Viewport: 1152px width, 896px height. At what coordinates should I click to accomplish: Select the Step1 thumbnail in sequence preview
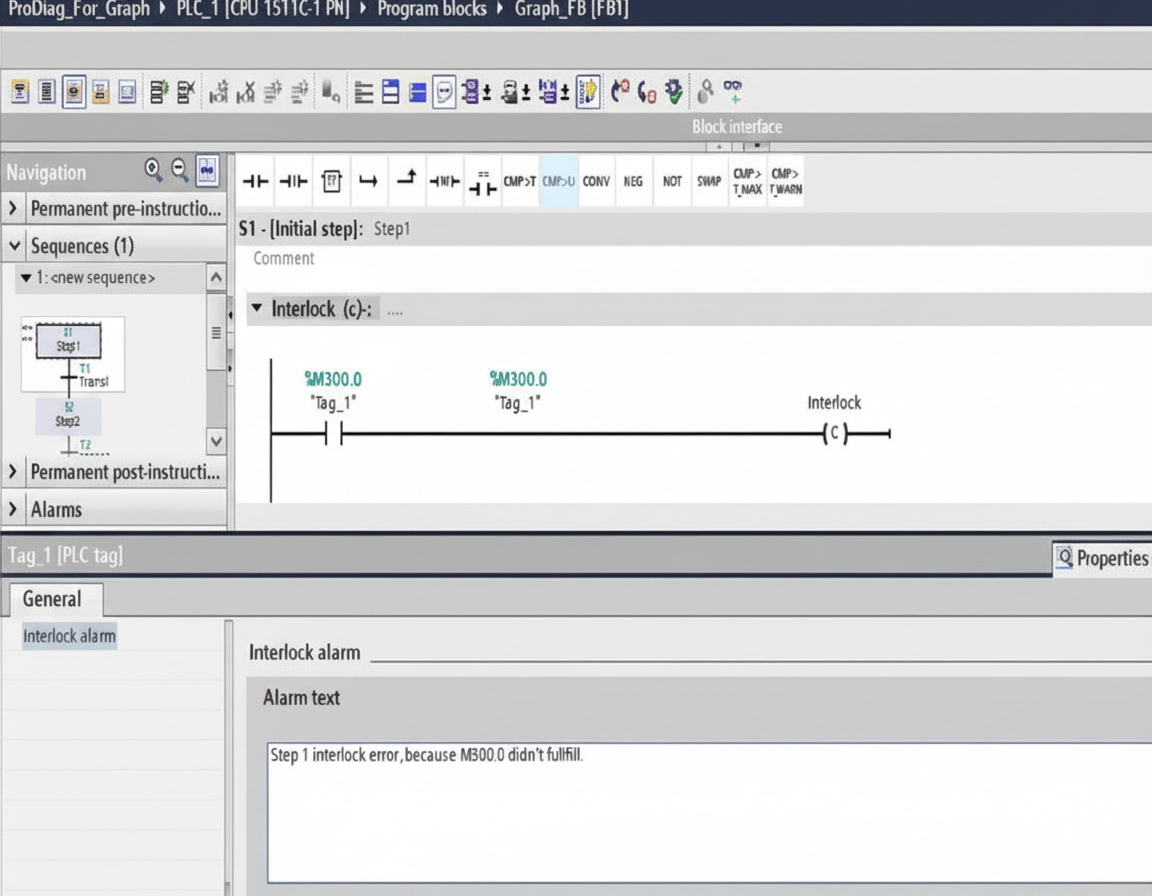coord(68,343)
